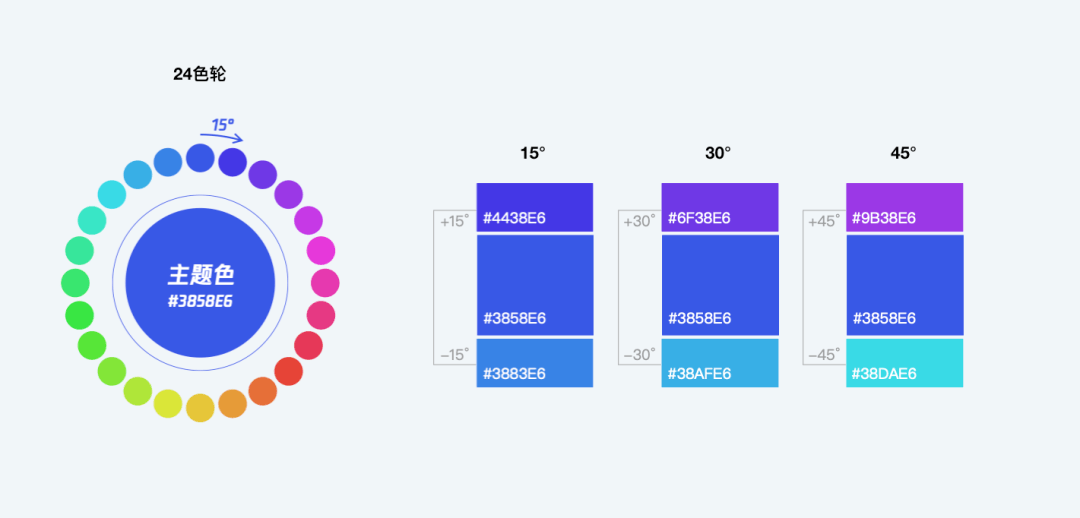
Task: Click the blue 15° rotation arrow label
Action: tap(222, 125)
